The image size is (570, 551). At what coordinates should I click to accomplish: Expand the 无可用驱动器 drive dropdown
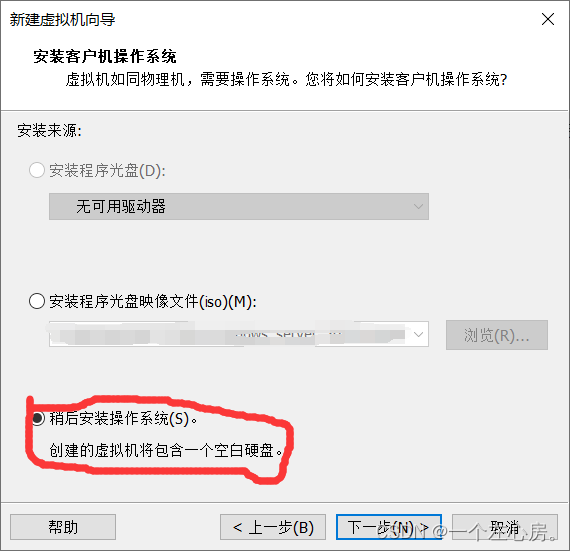click(x=239, y=206)
